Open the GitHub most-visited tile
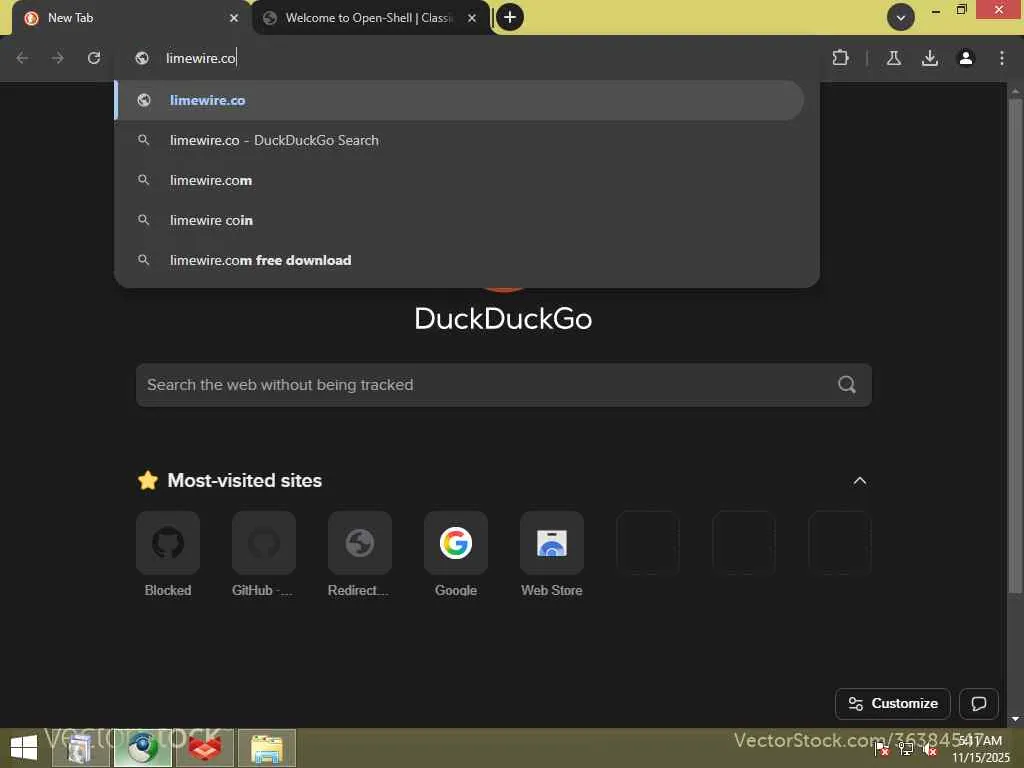Viewport: 1024px width, 768px height. 264,554
